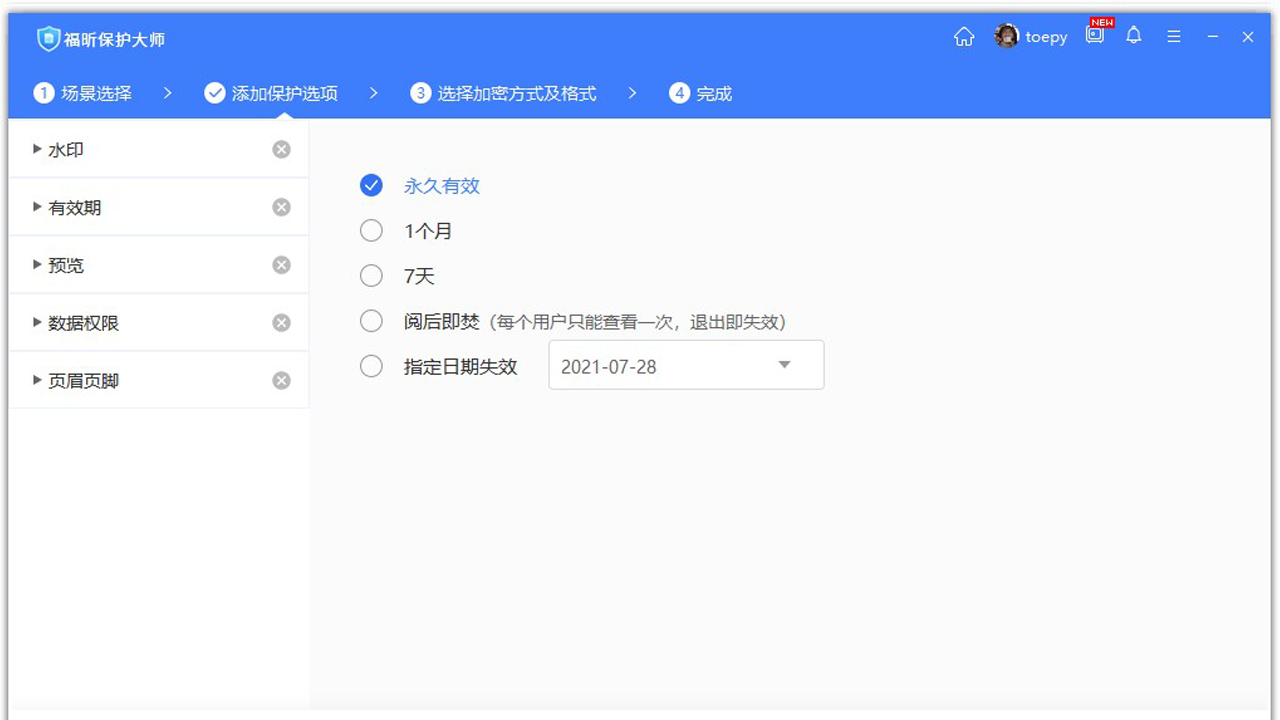Switch to step 选择加密方式及格式
Viewport: 1280px width, 720px height.
coord(515,93)
